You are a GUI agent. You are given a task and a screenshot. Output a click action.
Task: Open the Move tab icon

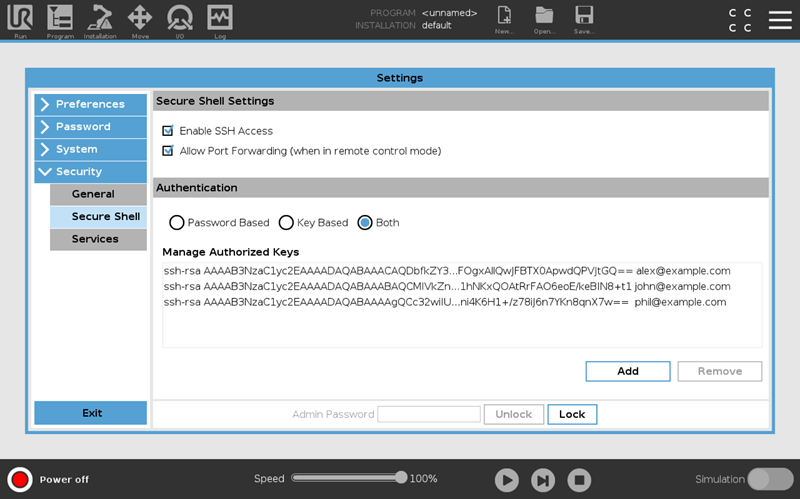[140, 18]
